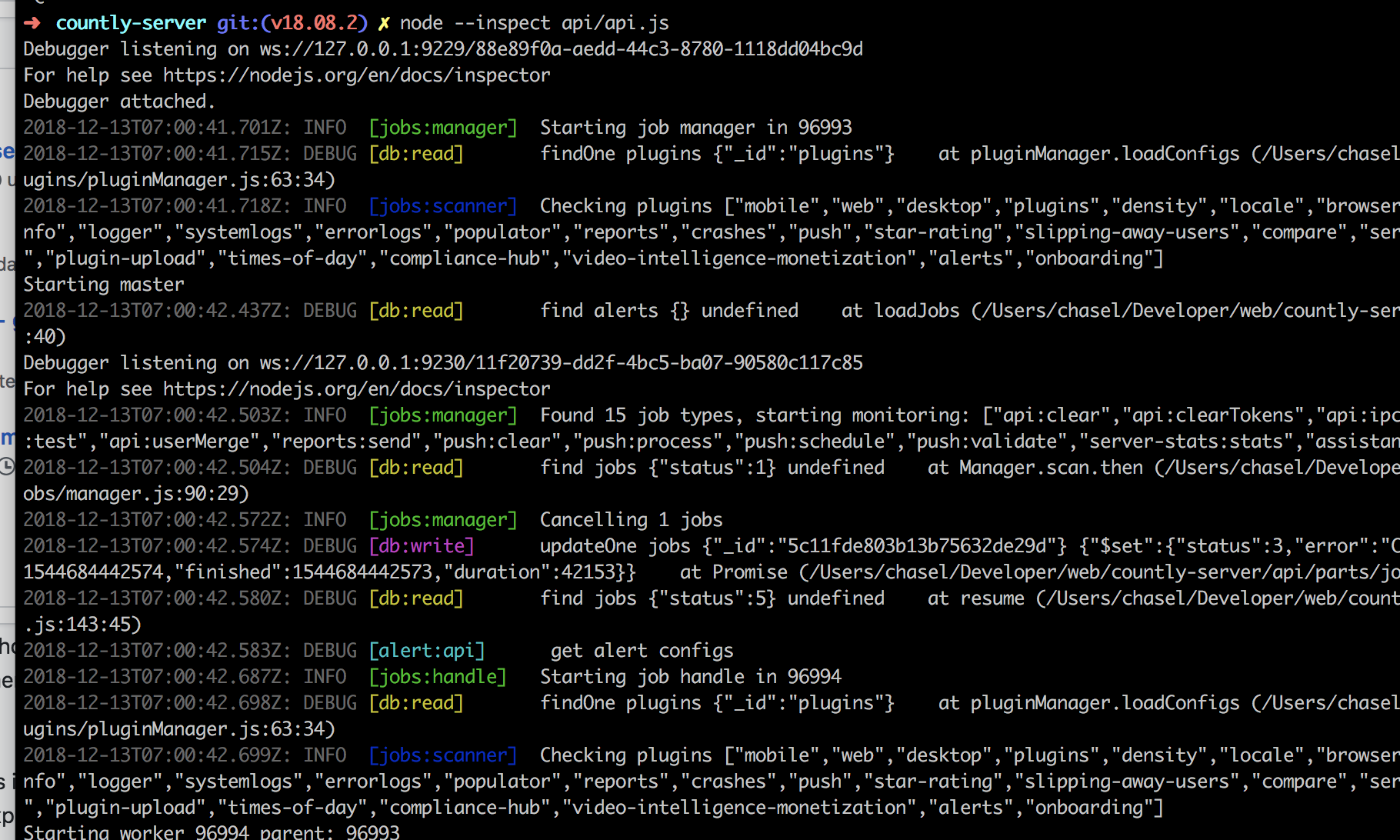Open the ws://127.0.0.1:9230 debugger URL
This screenshot has height=840, width=1400.
(562, 363)
